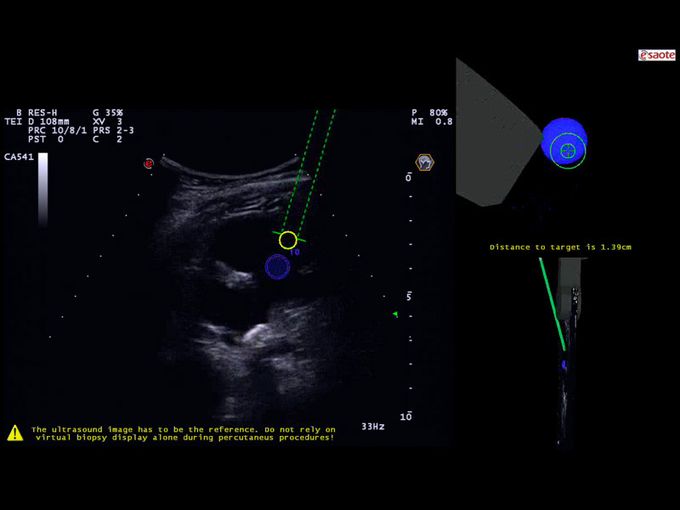
Task: Click the green crosshair in blue 3D target
Action: [x=567, y=151]
